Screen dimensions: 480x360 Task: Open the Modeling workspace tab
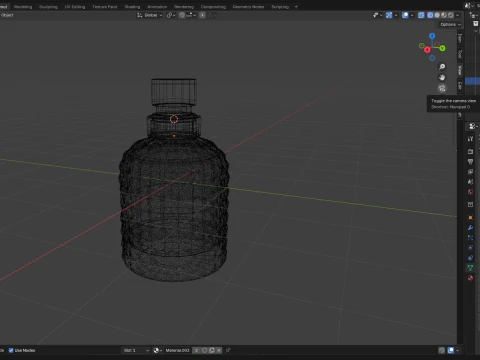23,7
